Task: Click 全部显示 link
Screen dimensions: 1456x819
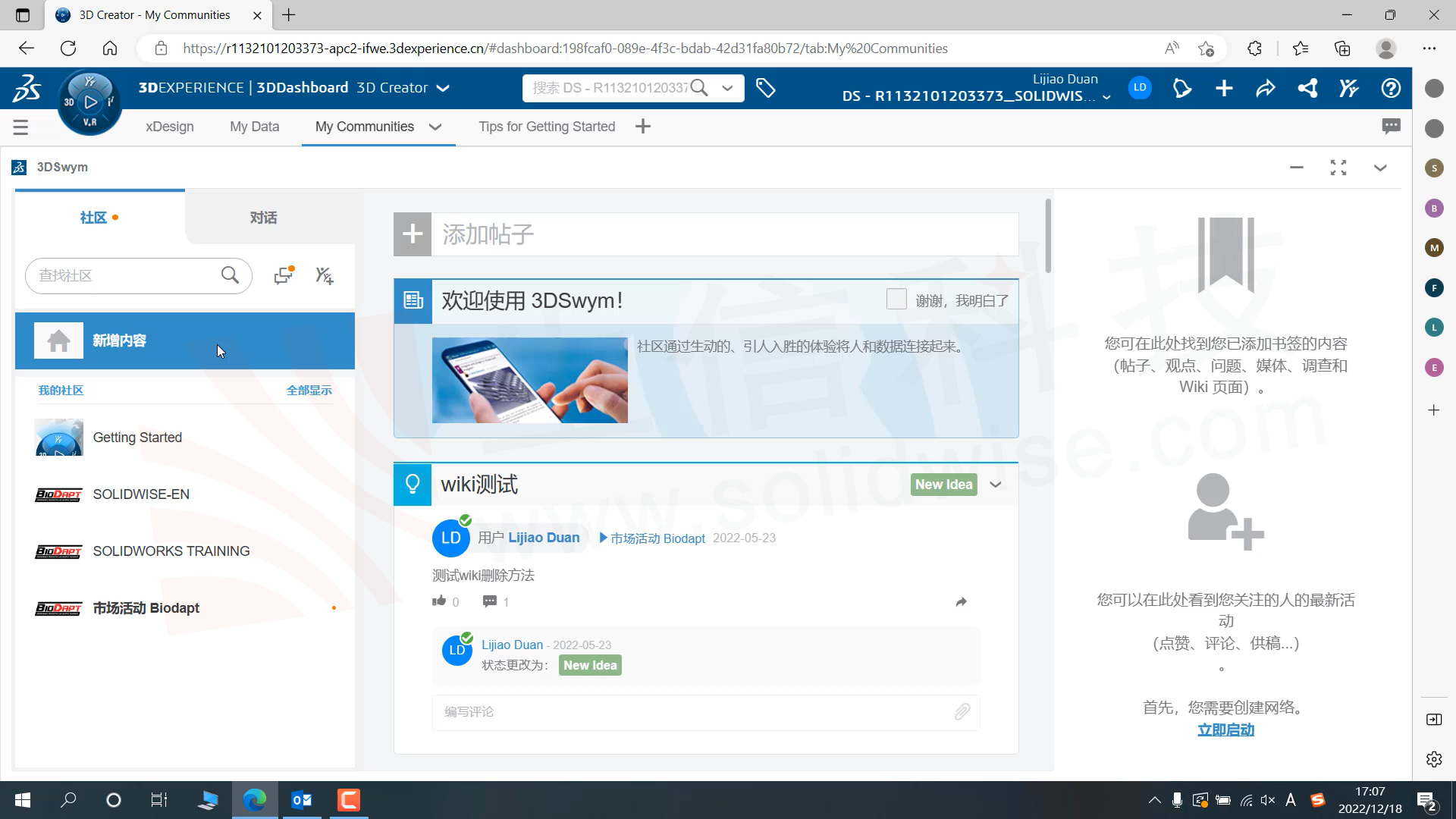Action: click(309, 391)
